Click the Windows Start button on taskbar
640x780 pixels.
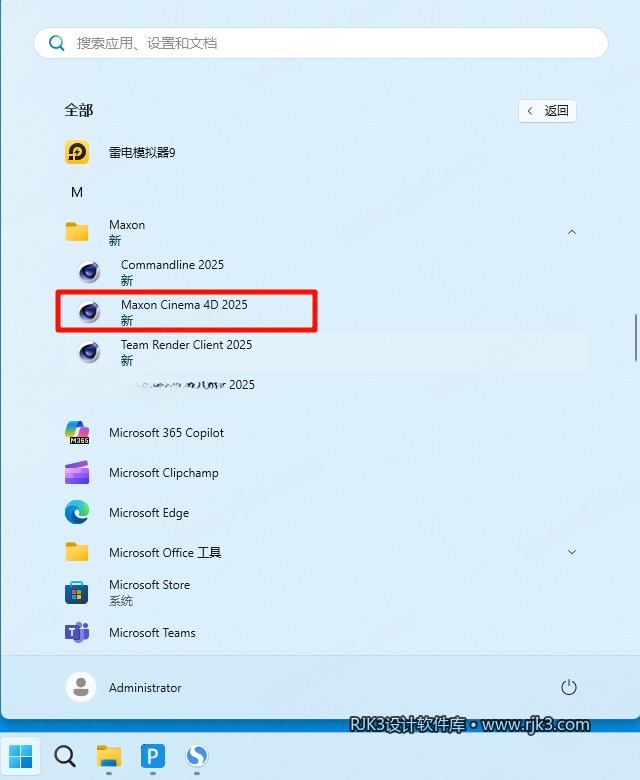20,756
